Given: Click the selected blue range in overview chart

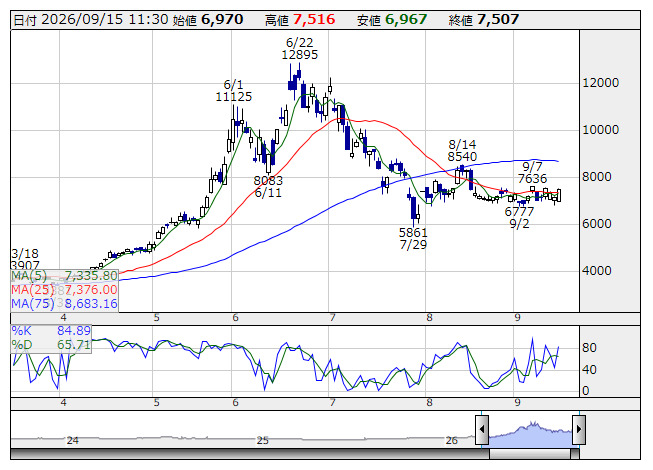Looking at the screenshot, I should coord(531,434).
